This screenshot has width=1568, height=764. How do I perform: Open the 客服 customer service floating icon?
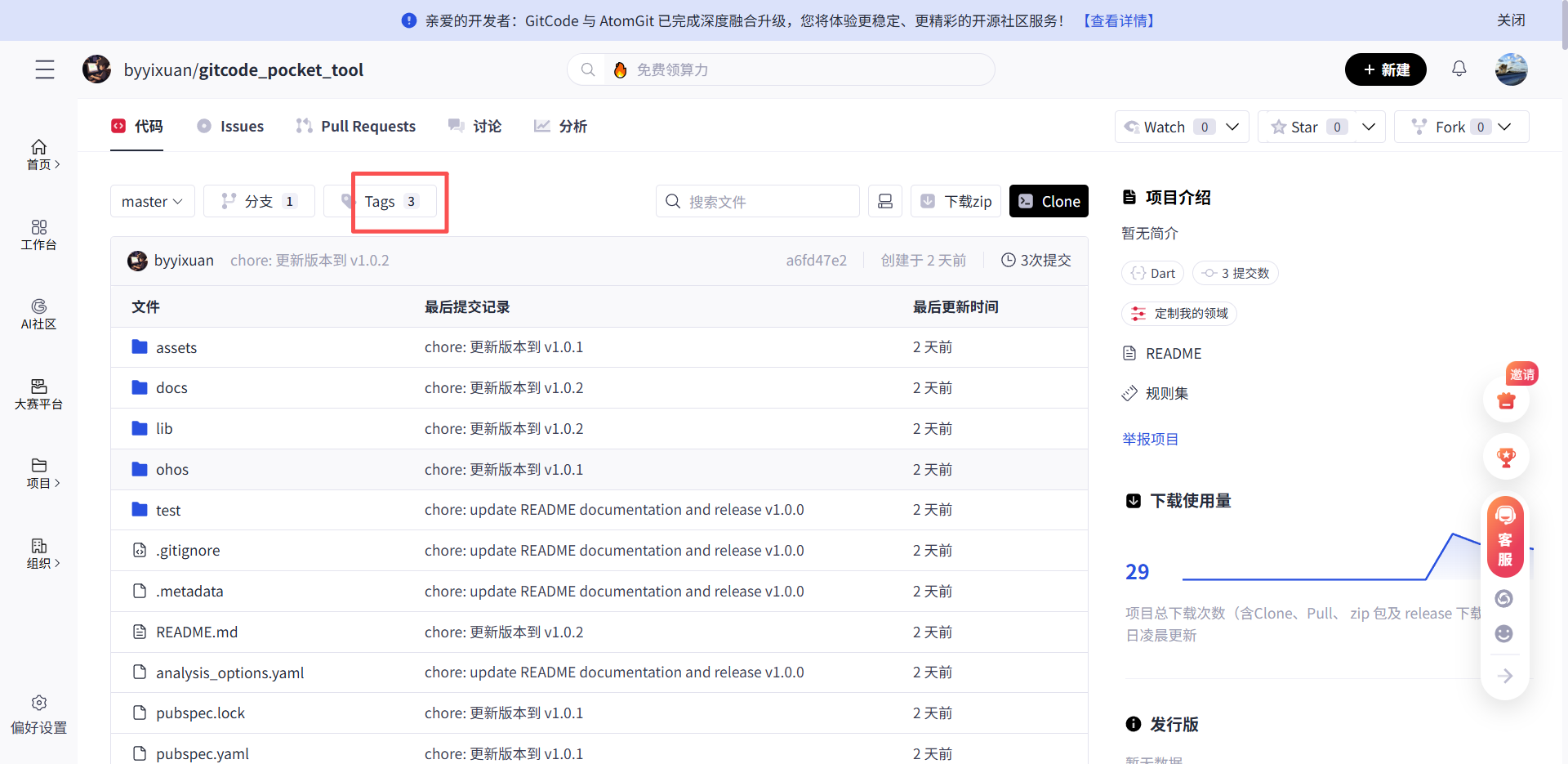[1506, 535]
